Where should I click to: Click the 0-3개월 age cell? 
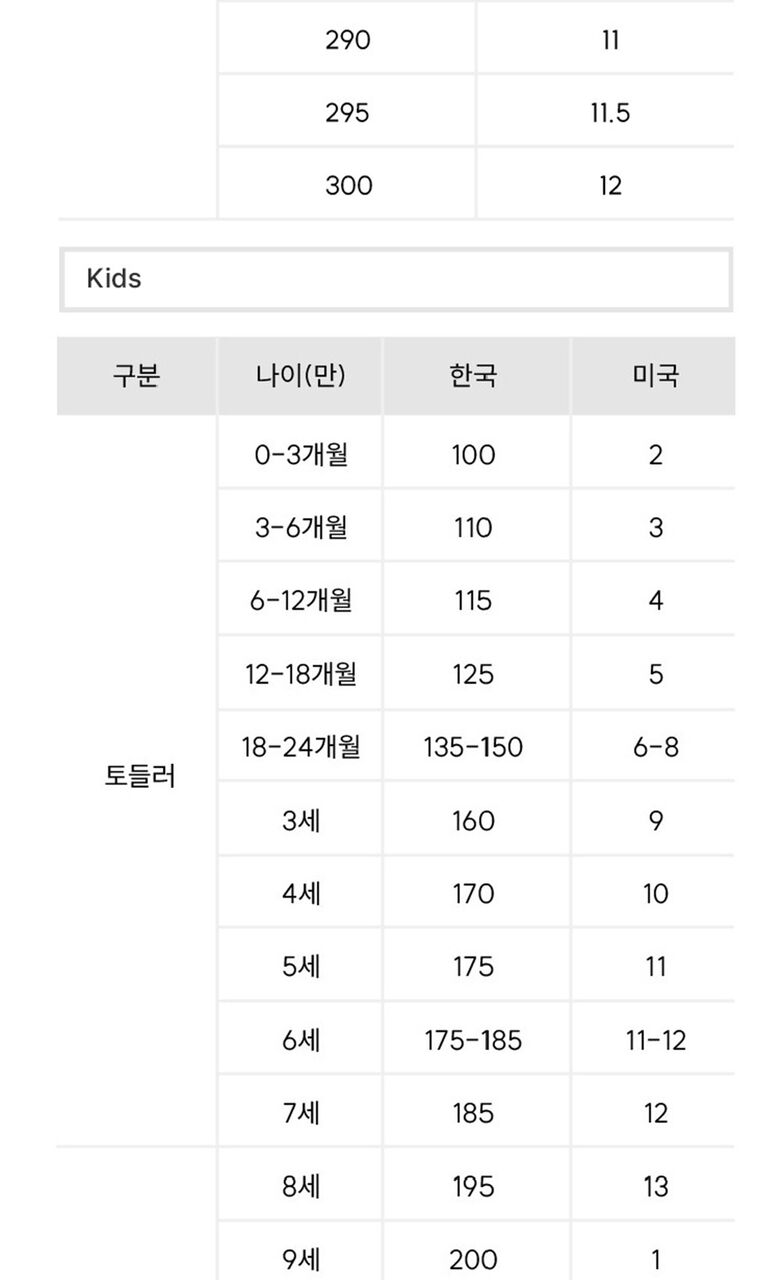(x=300, y=455)
